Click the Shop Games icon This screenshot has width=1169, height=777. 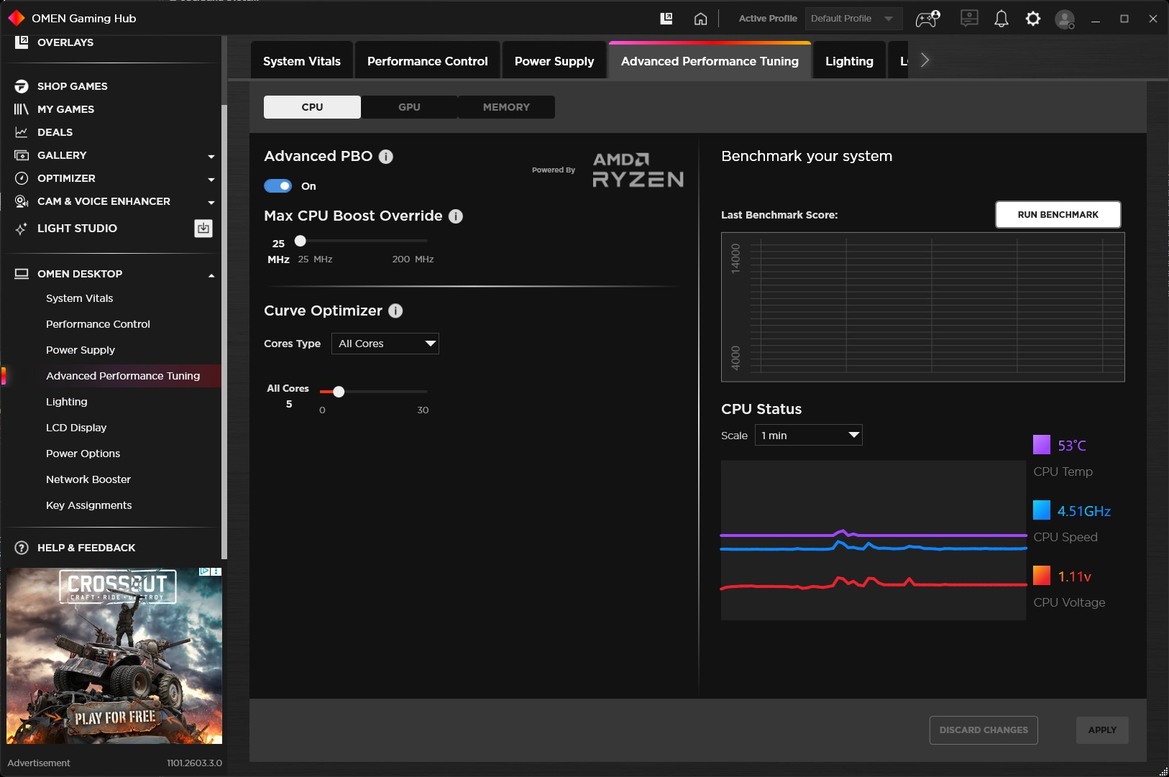click(22, 86)
